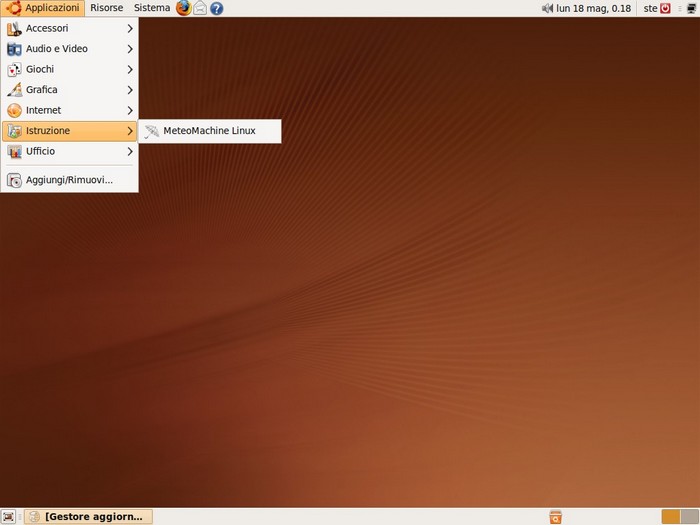Image resolution: width=700 pixels, height=525 pixels.
Task: Select Audio e Video entry
Action: 69,49
